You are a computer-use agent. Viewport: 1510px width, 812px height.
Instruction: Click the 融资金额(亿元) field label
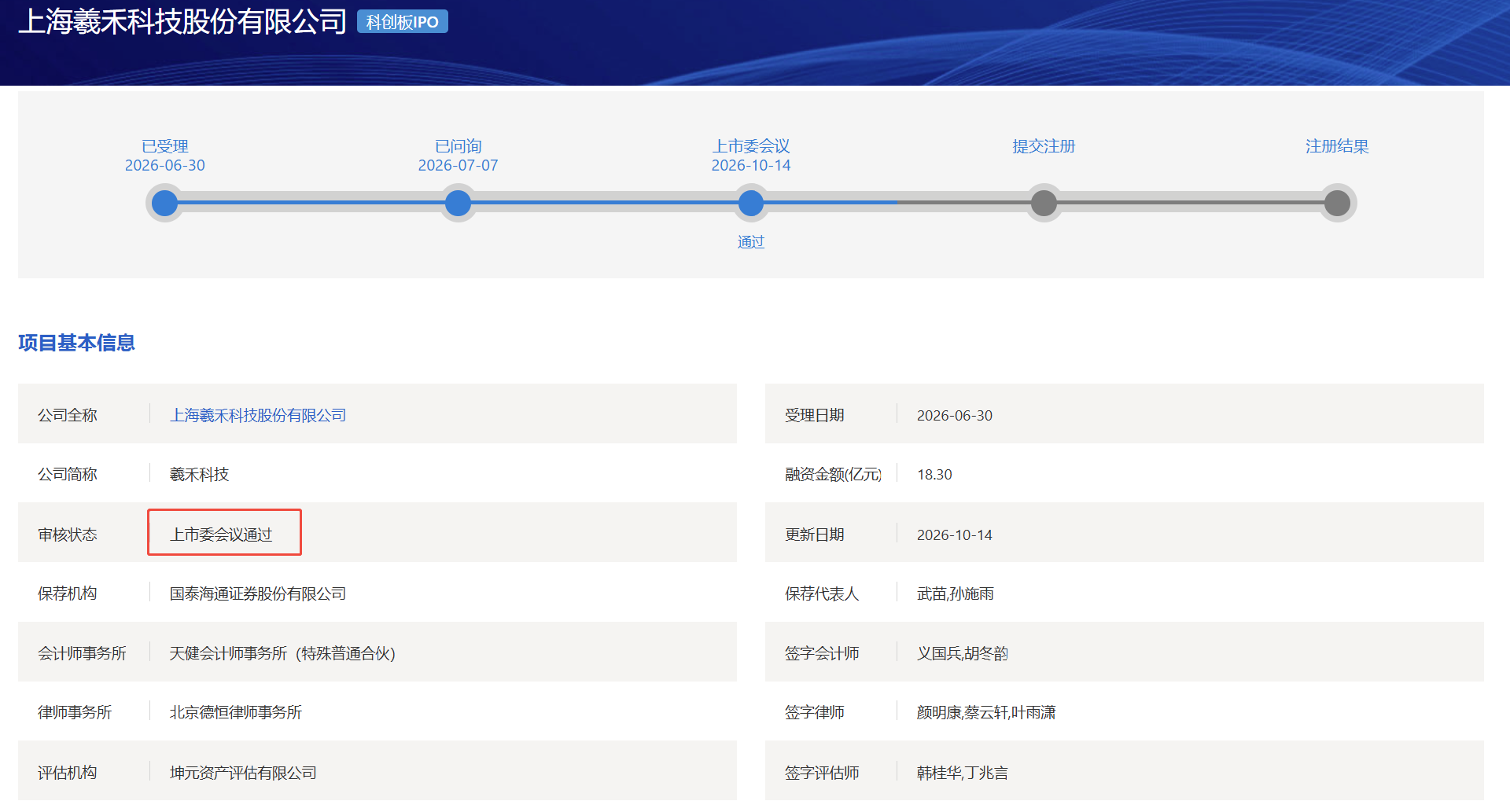pos(833,474)
